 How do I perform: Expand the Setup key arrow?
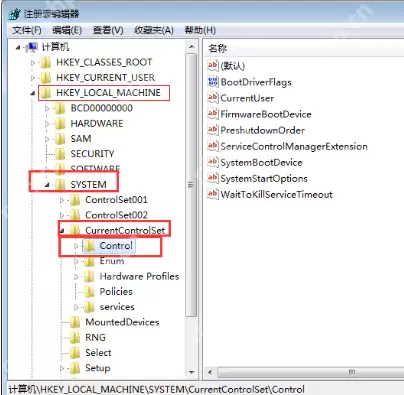[x=62, y=368]
